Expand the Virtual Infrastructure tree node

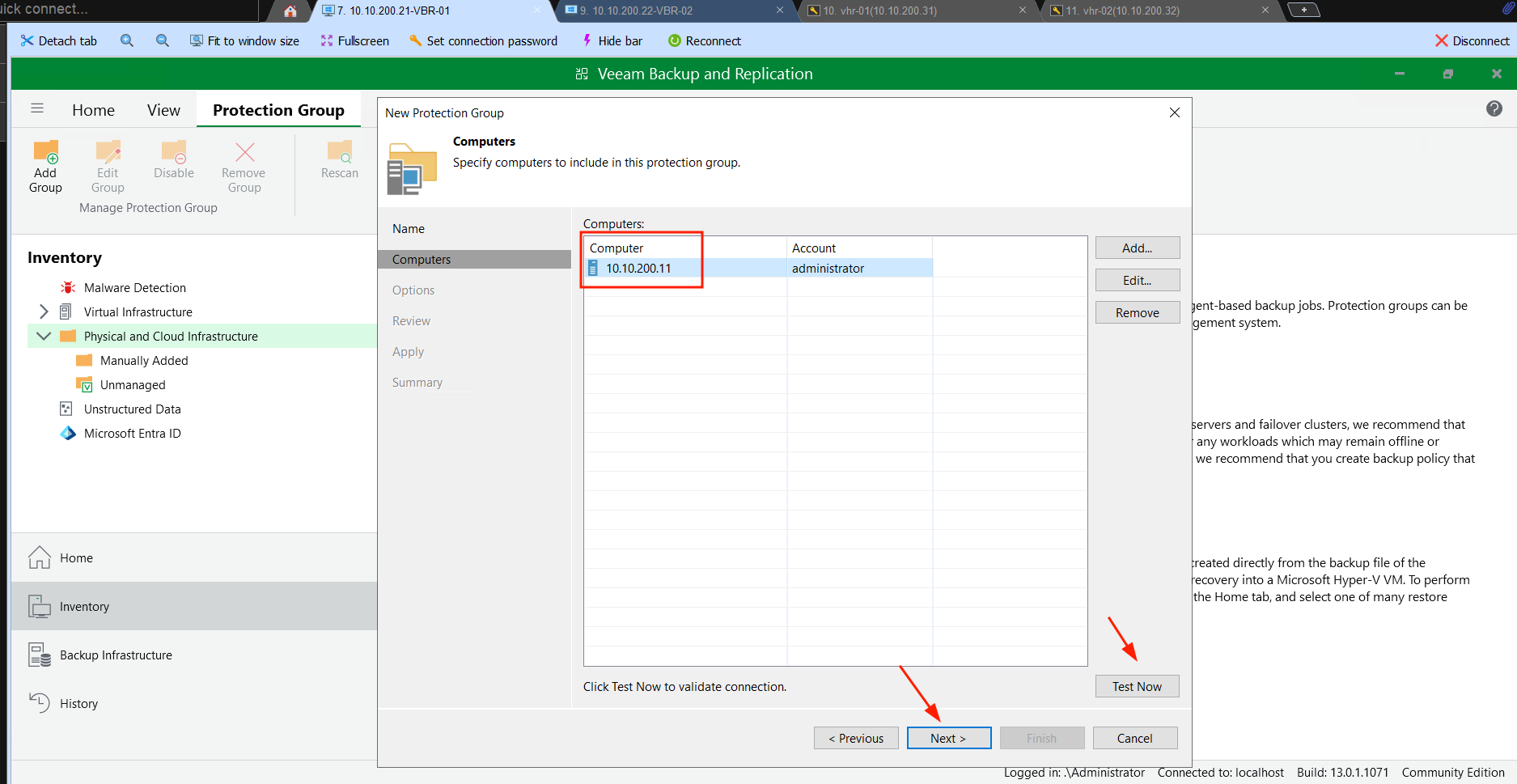pyautogui.click(x=44, y=311)
